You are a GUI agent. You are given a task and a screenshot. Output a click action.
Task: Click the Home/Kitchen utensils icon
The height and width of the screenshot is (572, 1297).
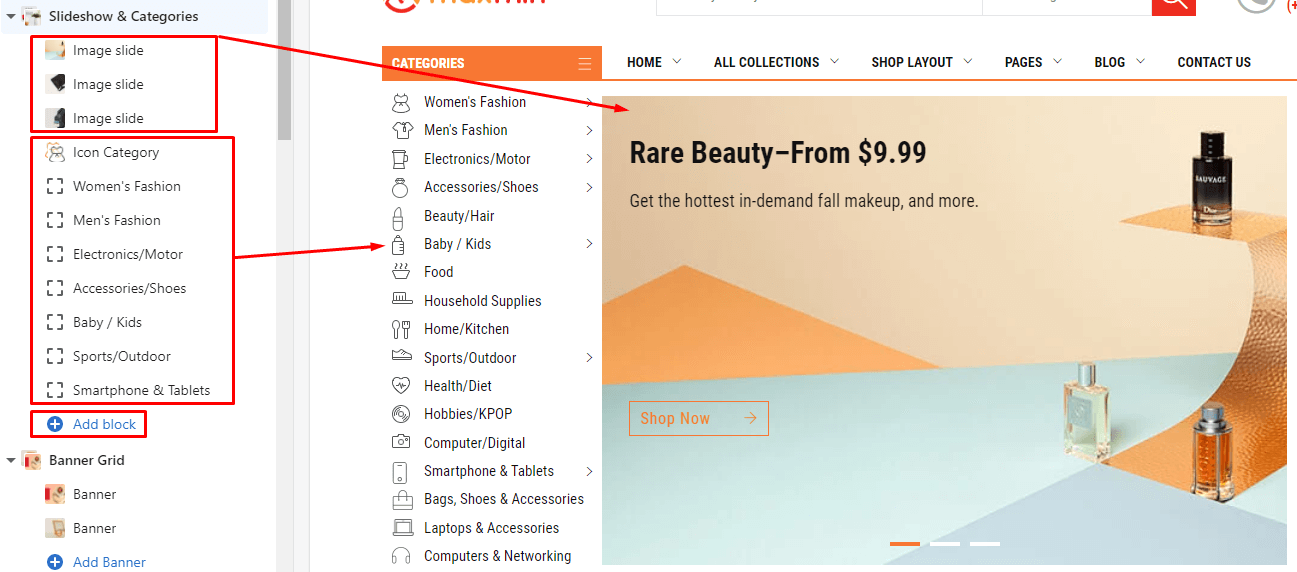click(401, 329)
